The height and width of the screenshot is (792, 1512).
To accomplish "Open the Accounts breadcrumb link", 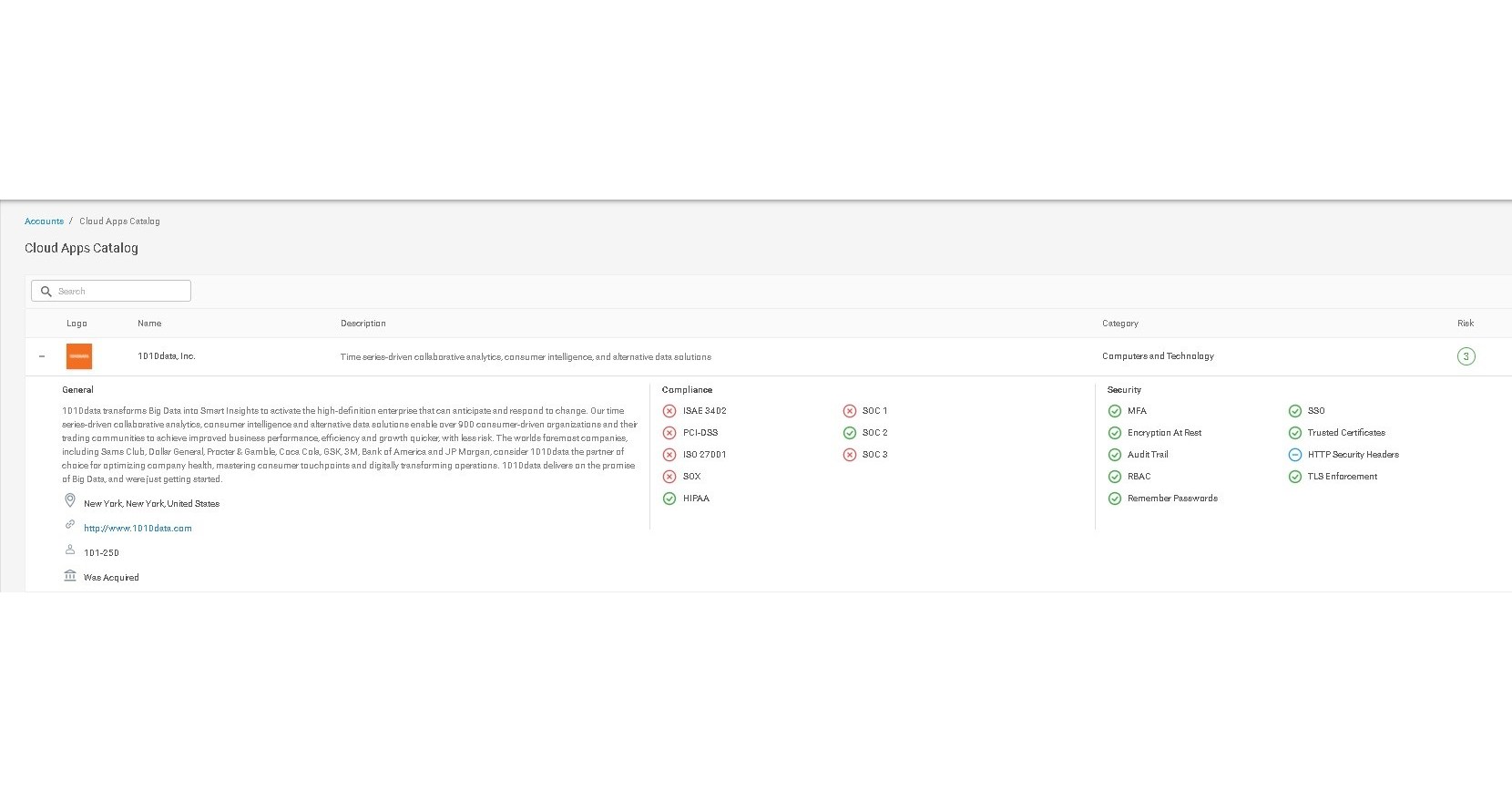I will click(x=44, y=221).
